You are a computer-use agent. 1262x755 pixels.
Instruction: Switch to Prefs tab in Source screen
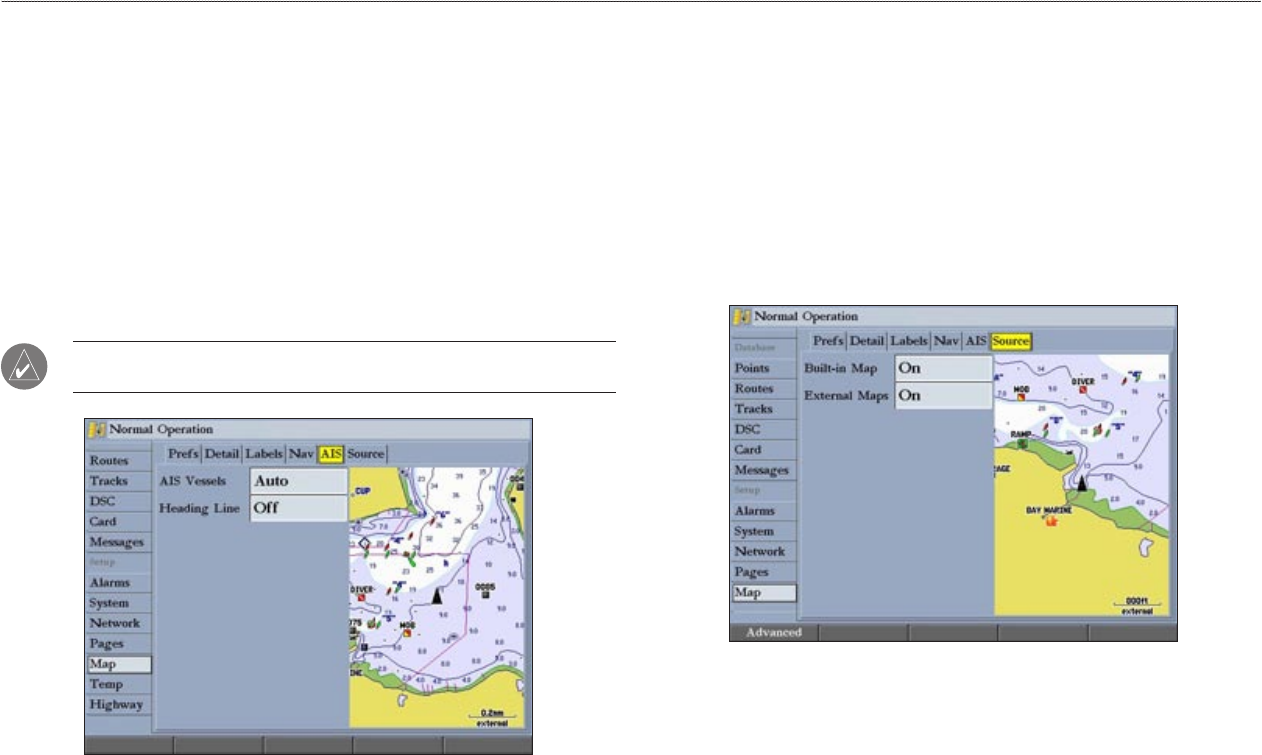pyautogui.click(x=829, y=342)
